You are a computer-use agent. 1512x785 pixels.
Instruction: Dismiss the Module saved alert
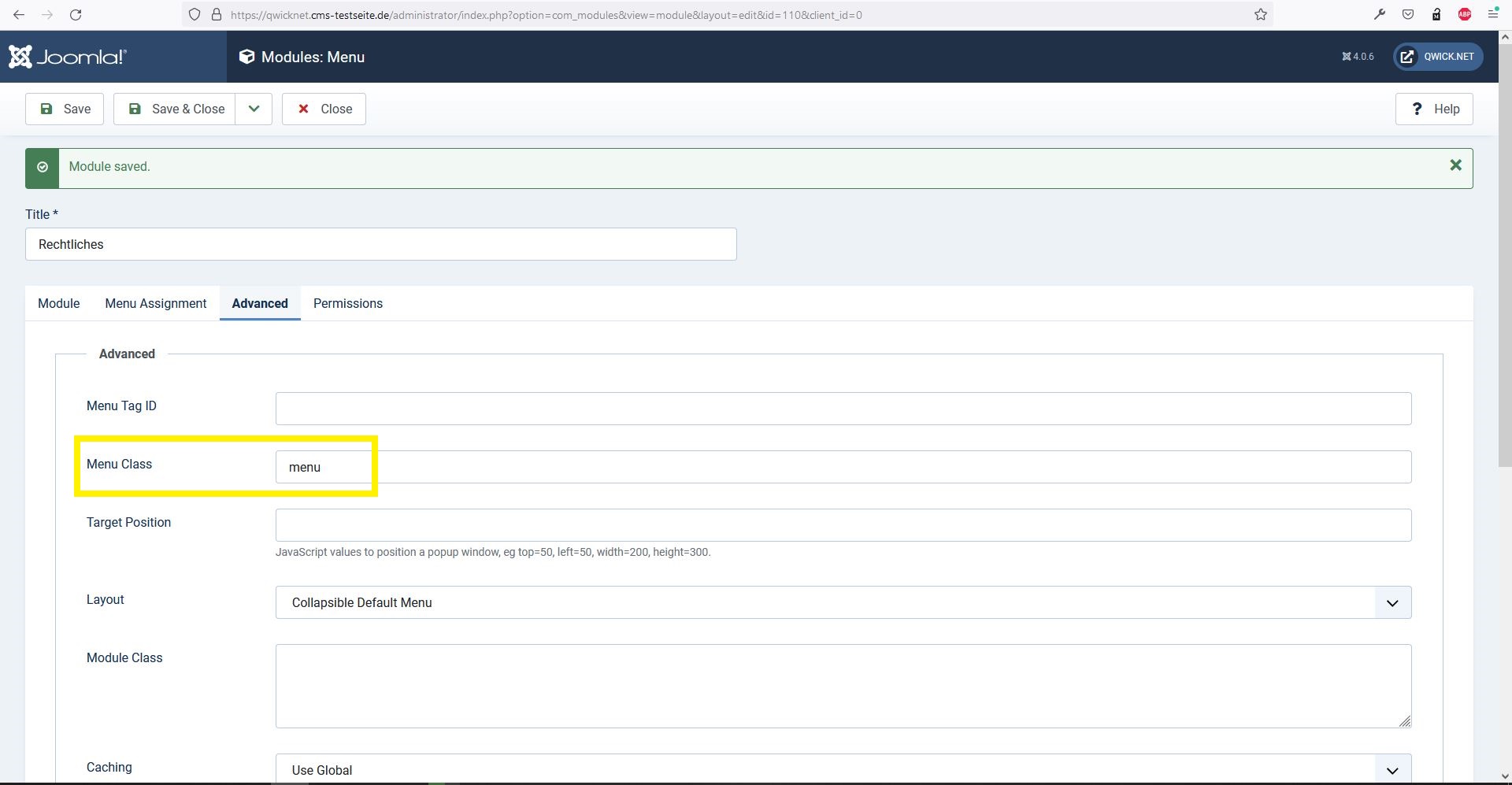pos(1455,165)
